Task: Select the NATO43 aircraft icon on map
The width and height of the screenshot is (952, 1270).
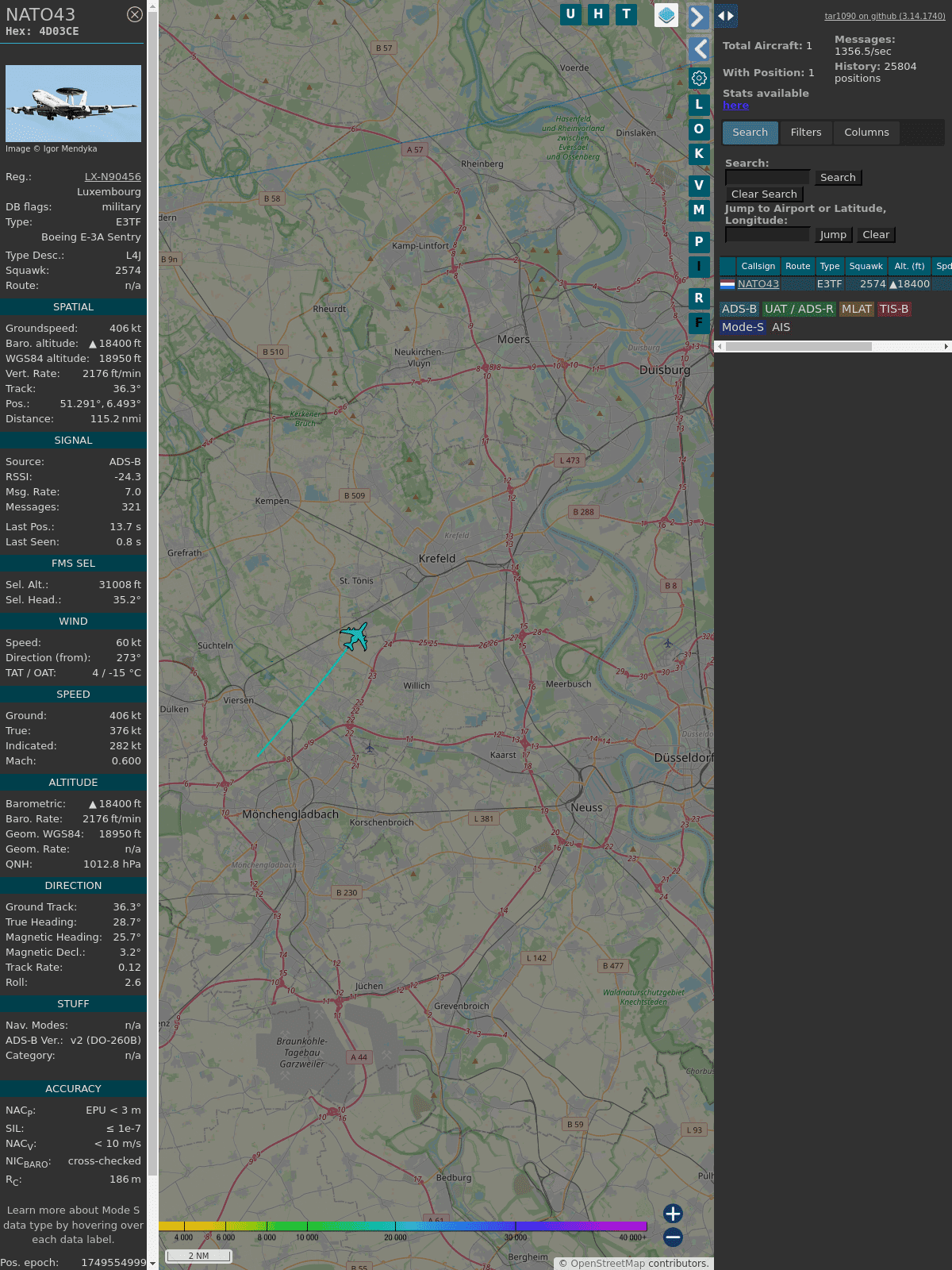Action: pyautogui.click(x=355, y=637)
